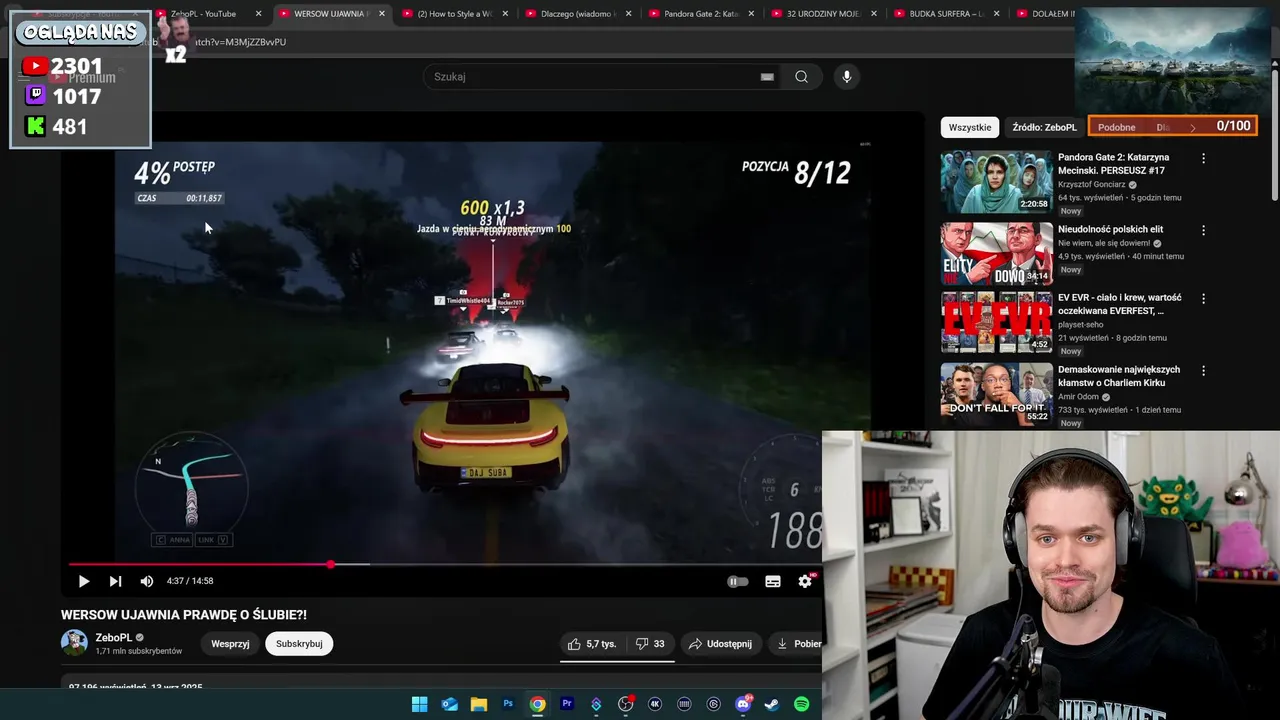Dislike the video showing 33
The image size is (1280, 720).
click(650, 644)
